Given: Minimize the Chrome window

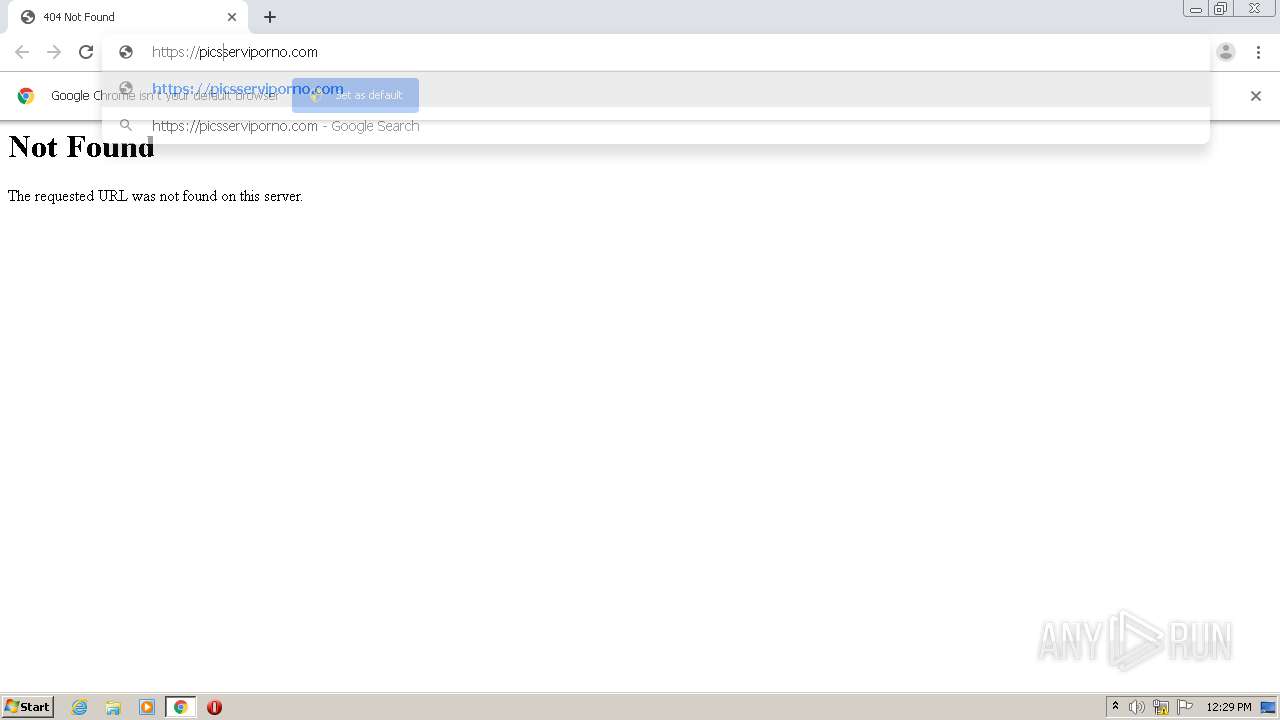Looking at the screenshot, I should point(1196,9).
